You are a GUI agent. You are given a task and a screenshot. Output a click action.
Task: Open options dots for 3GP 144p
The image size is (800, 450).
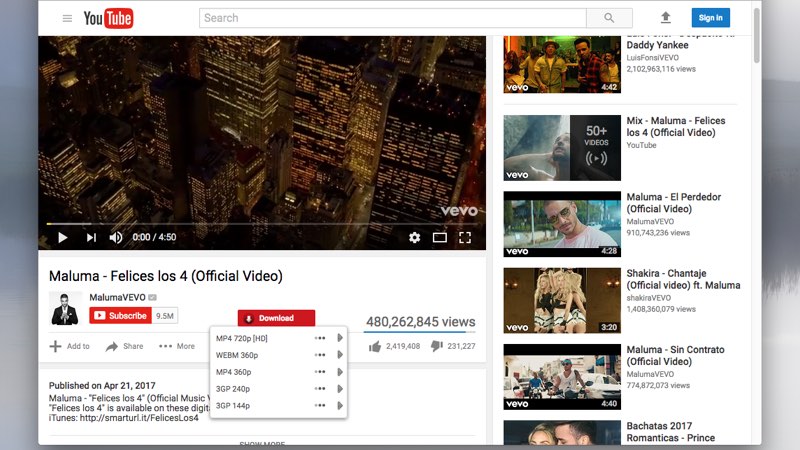click(320, 406)
